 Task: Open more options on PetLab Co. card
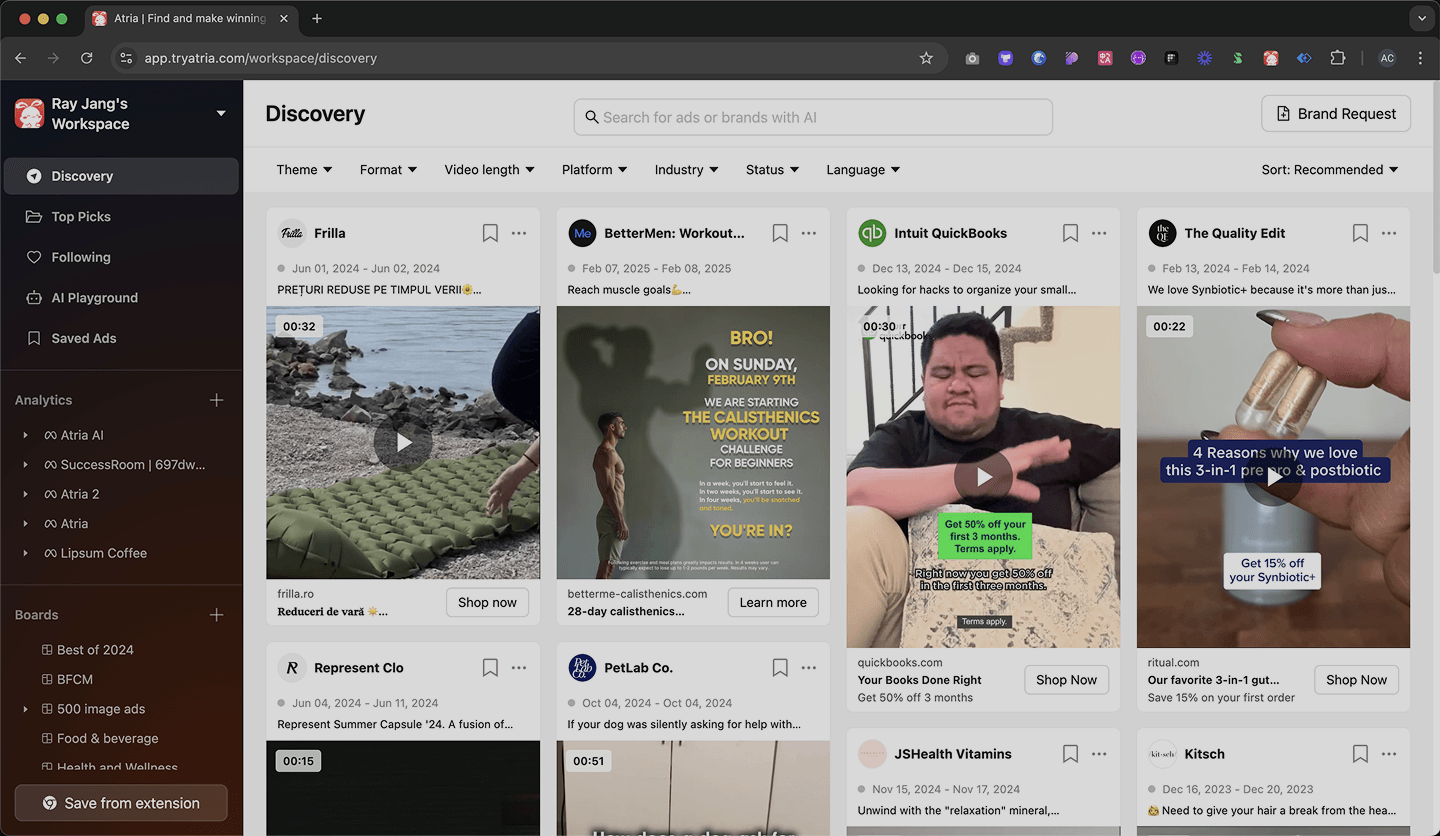[x=809, y=668]
